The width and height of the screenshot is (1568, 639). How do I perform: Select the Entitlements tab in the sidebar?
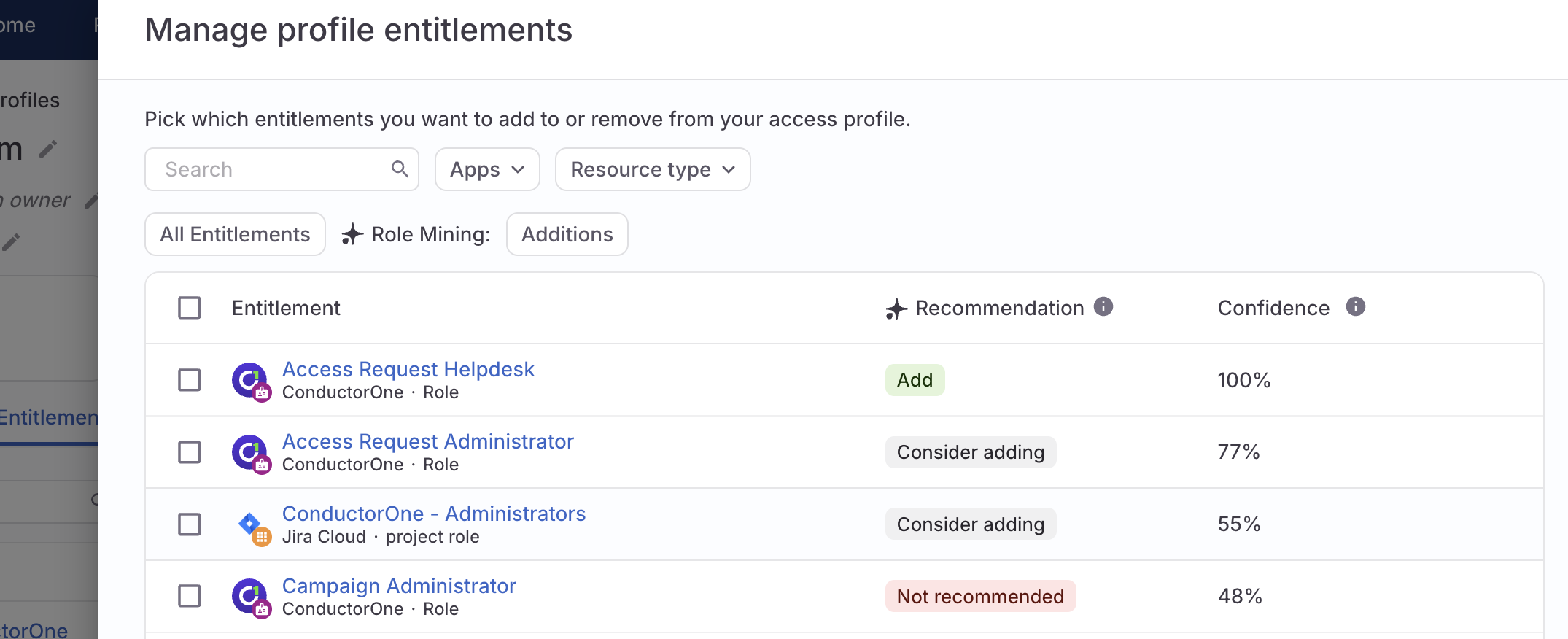[48, 417]
